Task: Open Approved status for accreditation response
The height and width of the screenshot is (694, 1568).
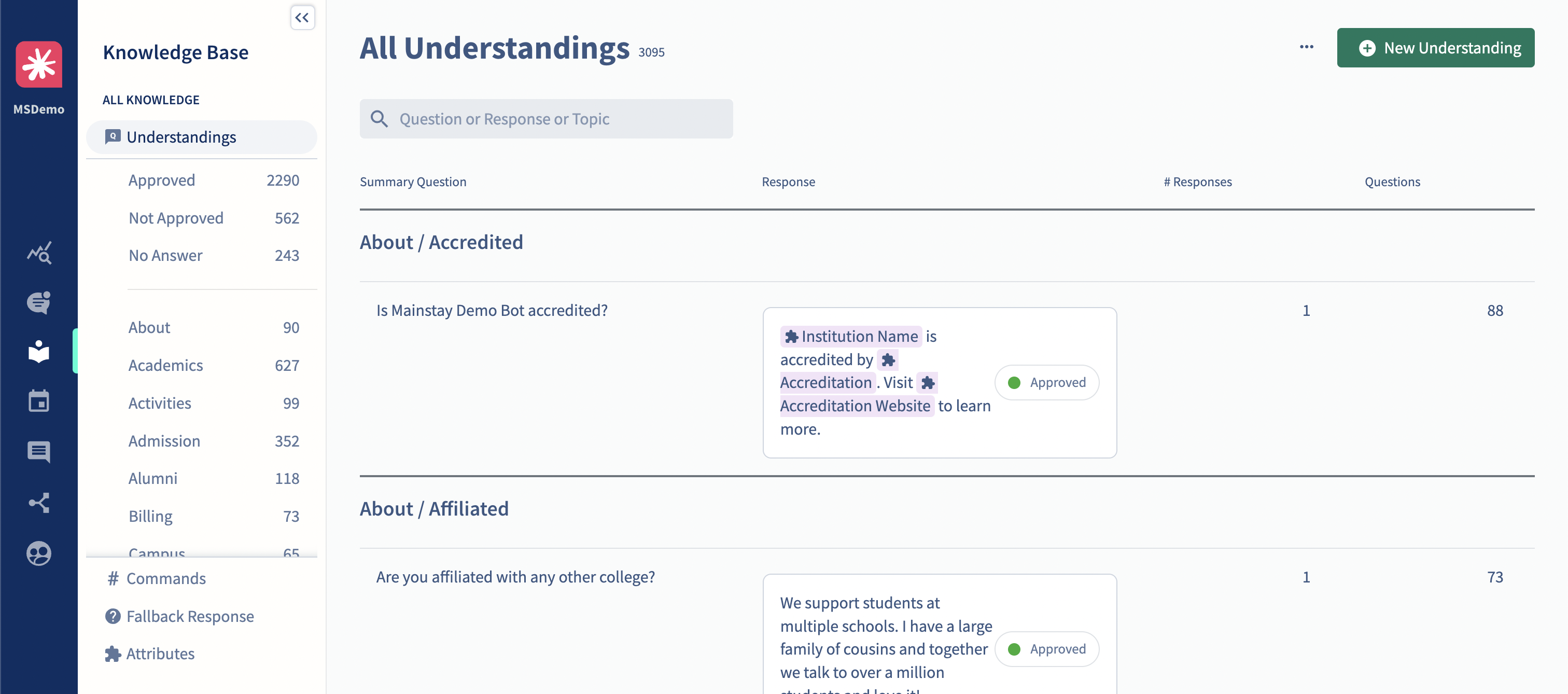Action: pos(1046,382)
